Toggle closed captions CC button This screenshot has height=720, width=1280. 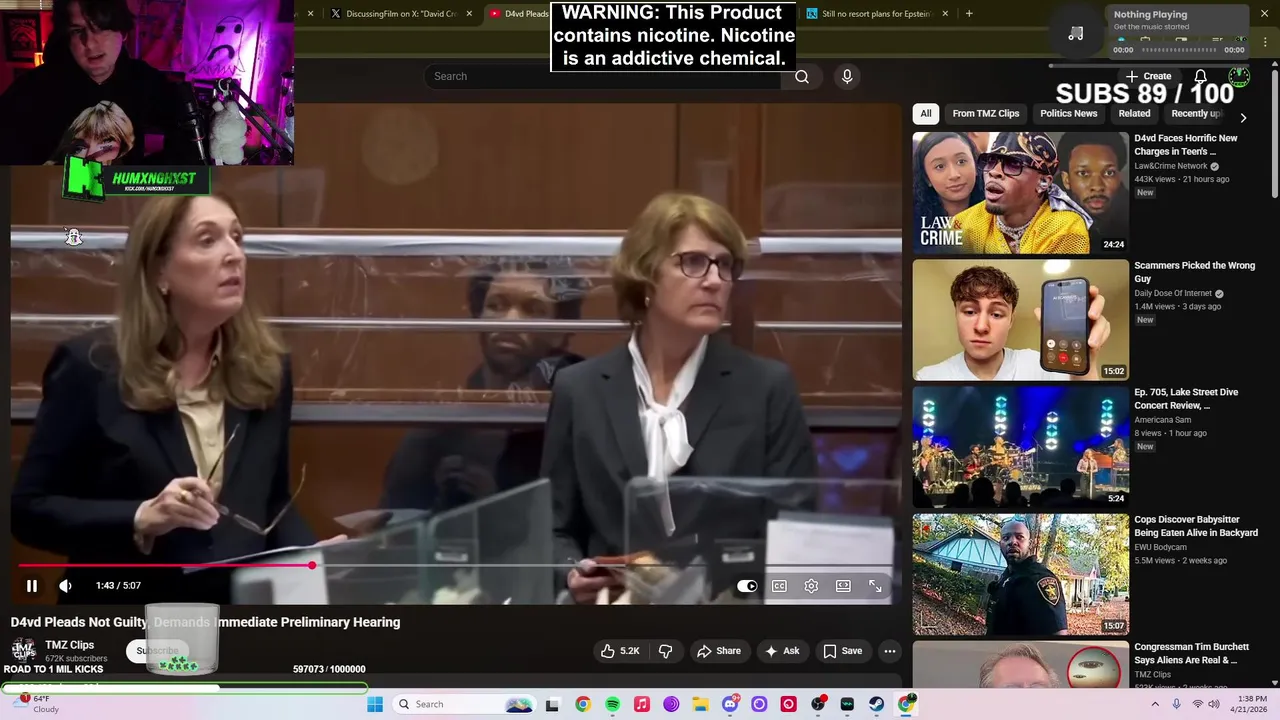pos(779,586)
